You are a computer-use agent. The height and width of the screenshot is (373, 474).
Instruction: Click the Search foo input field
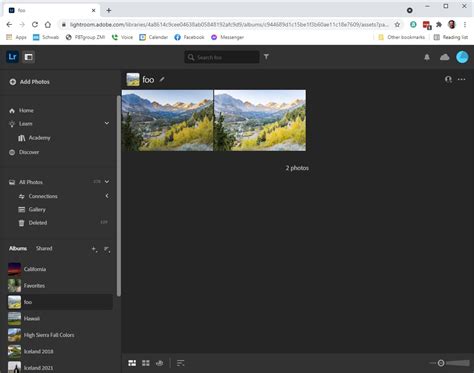(222, 57)
